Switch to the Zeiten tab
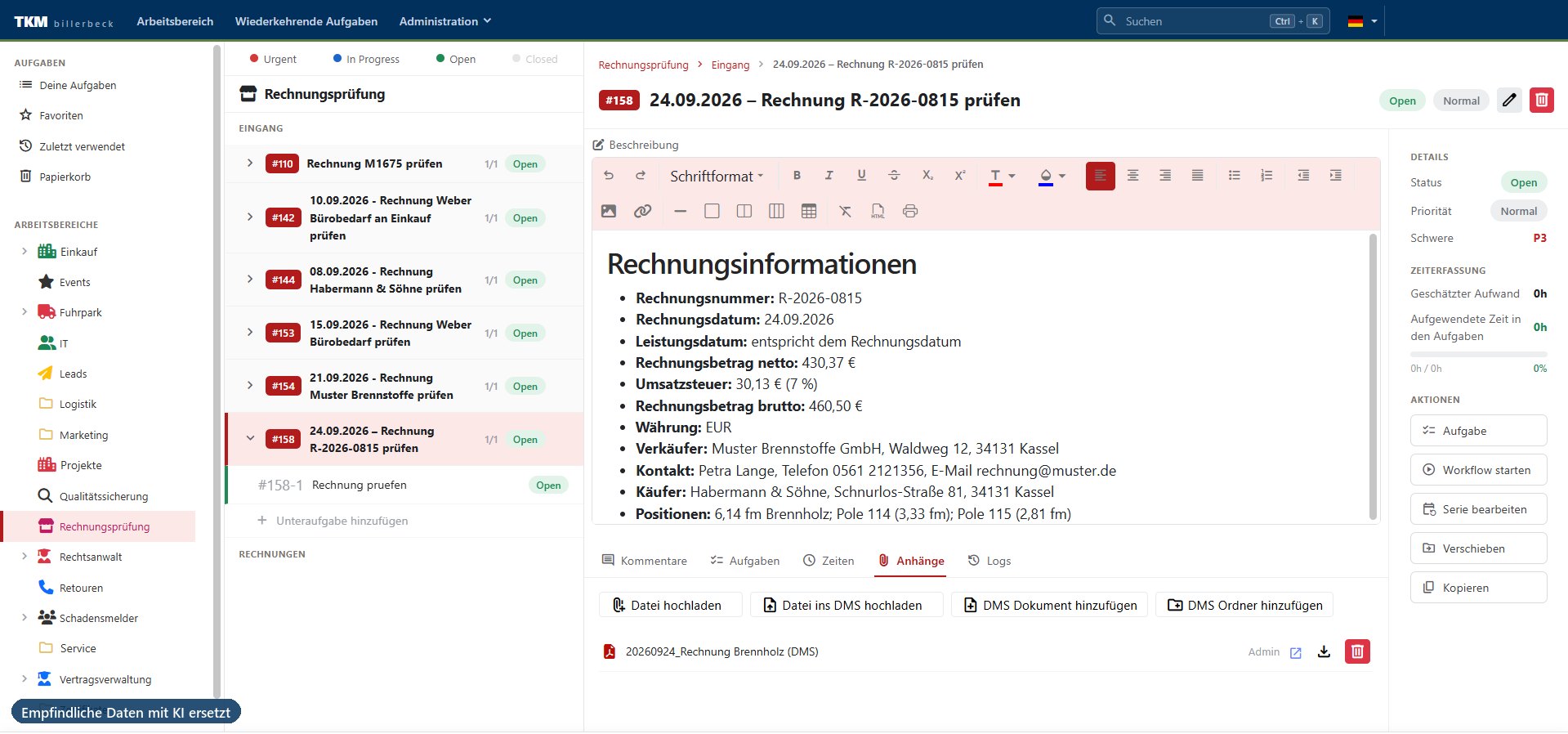This screenshot has width=1568, height=734. pos(829,561)
